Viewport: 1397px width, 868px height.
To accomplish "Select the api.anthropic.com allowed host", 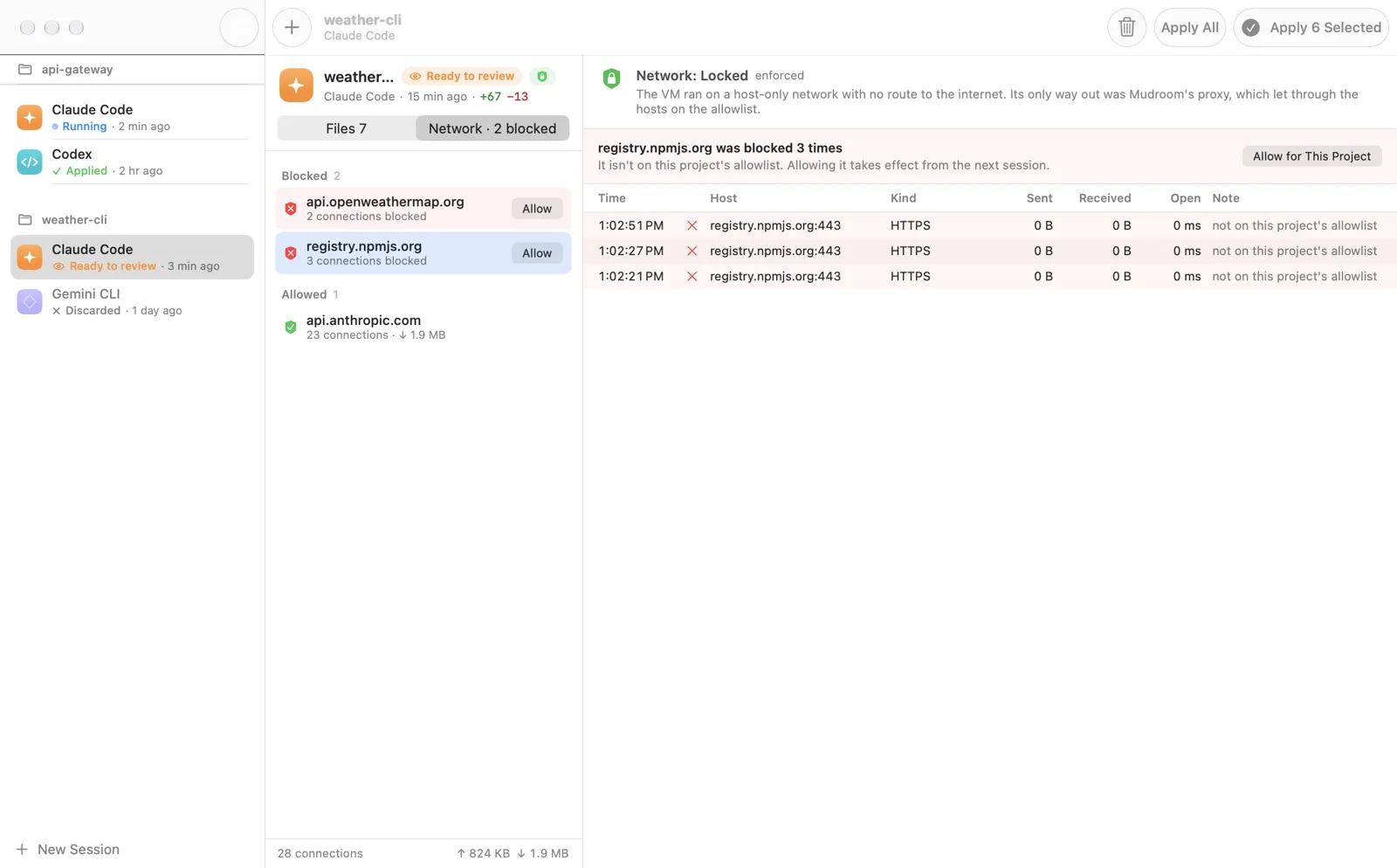I will (423, 327).
